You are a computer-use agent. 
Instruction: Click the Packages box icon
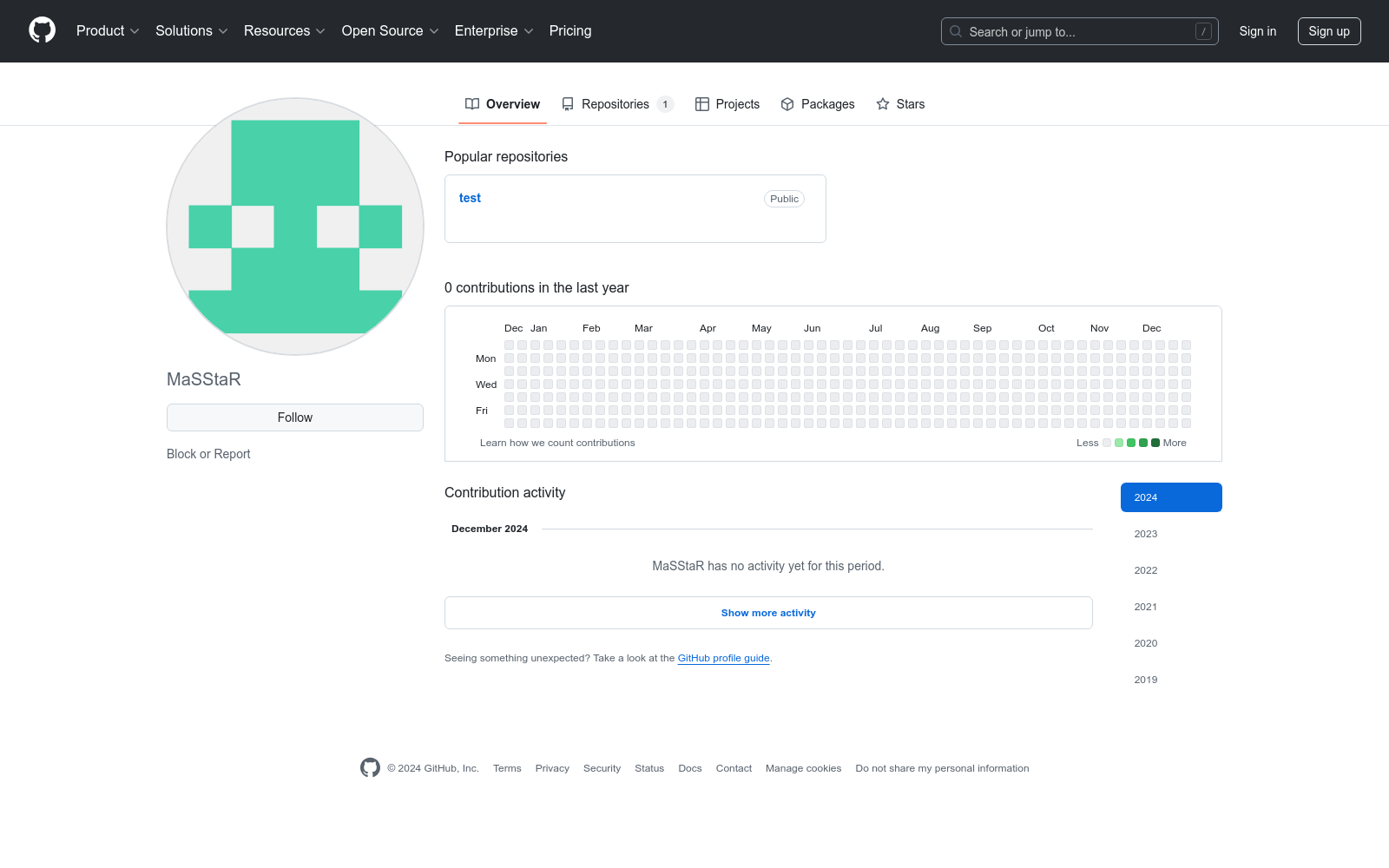787,104
